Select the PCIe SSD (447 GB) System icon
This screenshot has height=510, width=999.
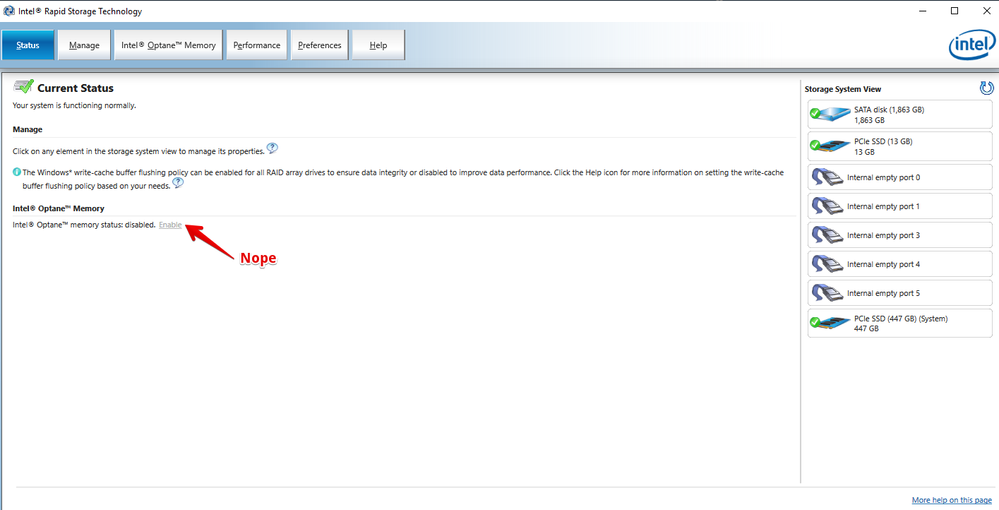point(830,323)
